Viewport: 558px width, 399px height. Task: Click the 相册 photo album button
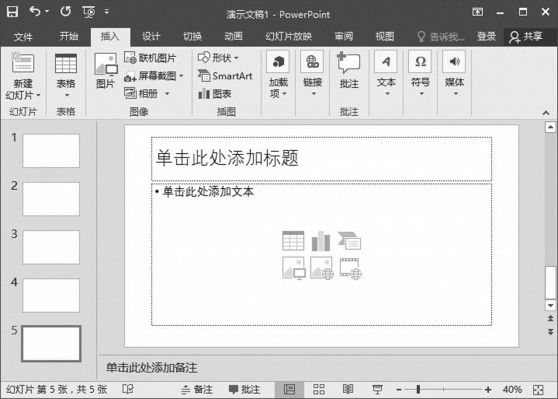141,94
